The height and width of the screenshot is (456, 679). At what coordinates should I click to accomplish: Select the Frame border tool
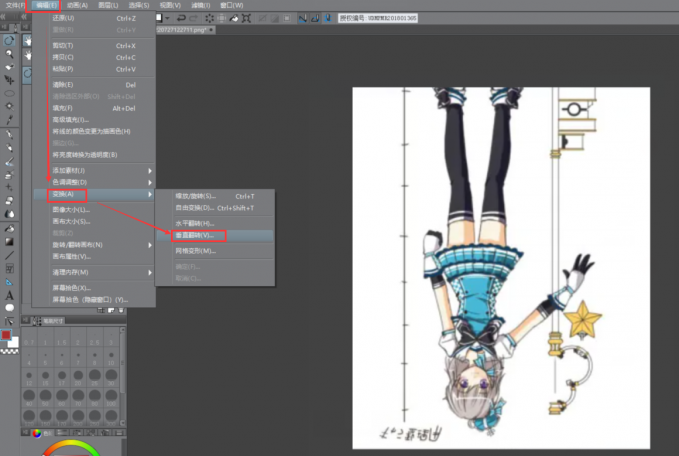click(x=9, y=268)
